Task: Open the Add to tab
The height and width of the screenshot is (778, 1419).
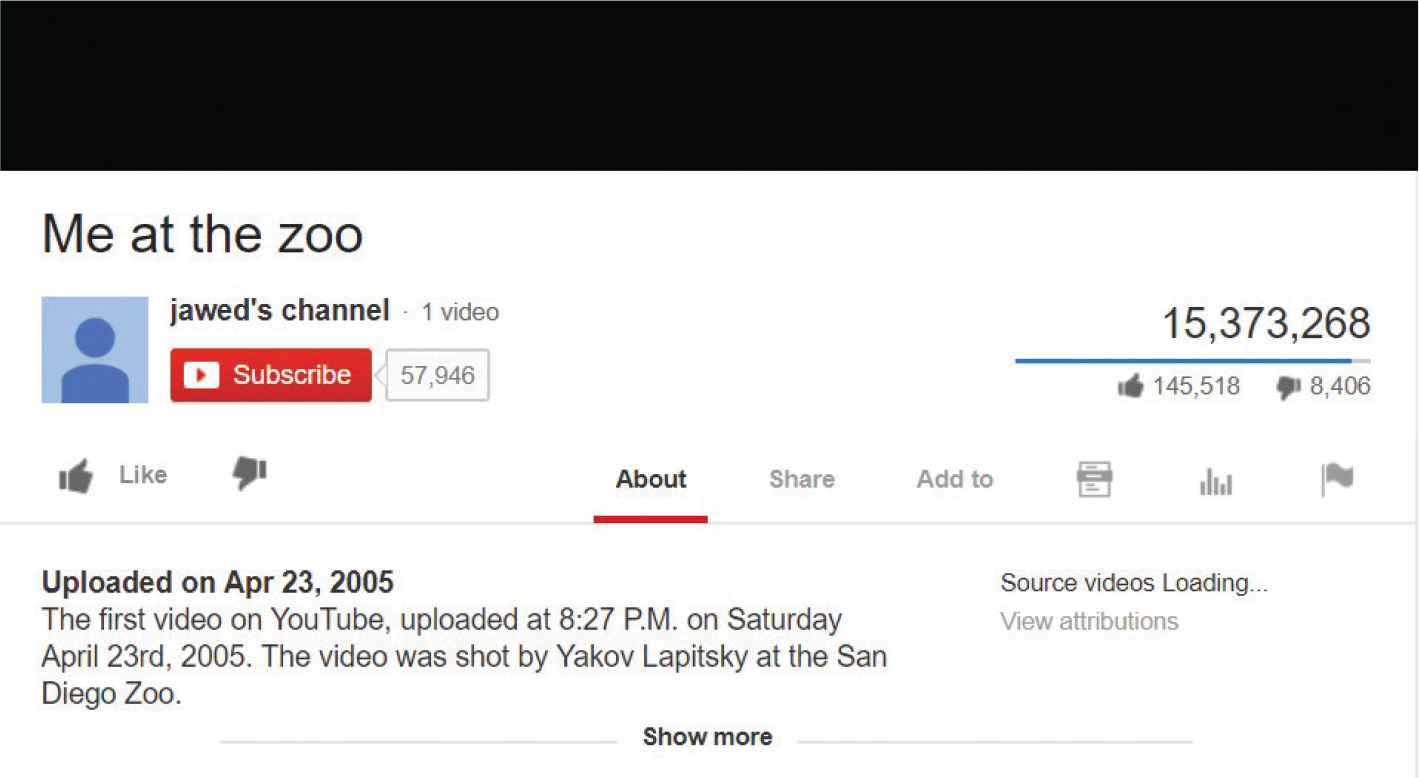Action: click(955, 480)
